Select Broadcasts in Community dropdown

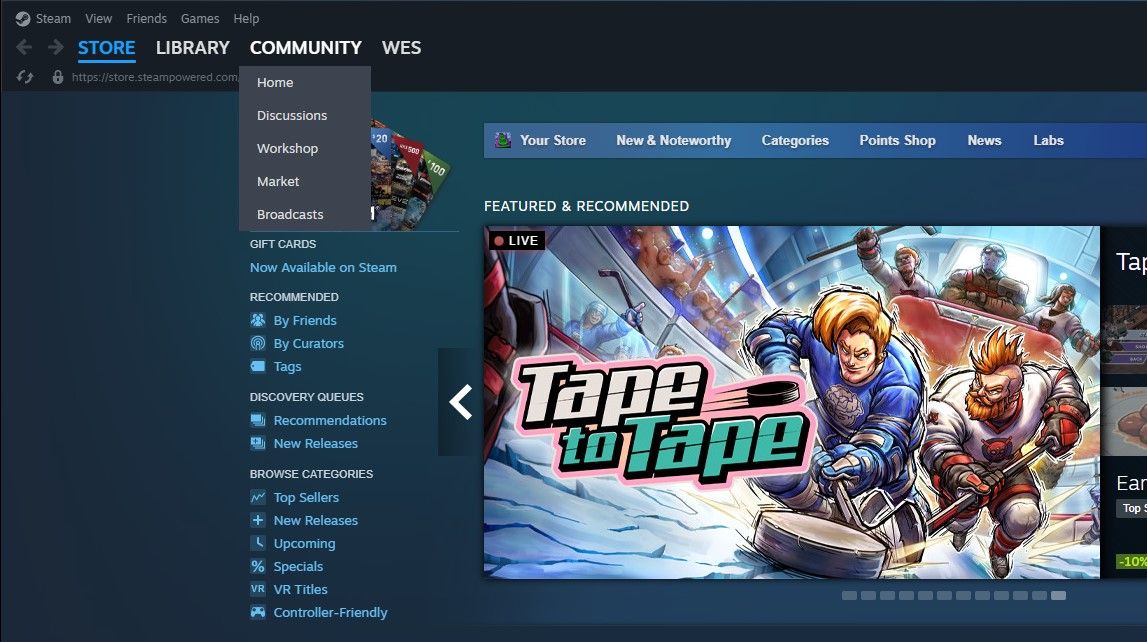(x=305, y=214)
